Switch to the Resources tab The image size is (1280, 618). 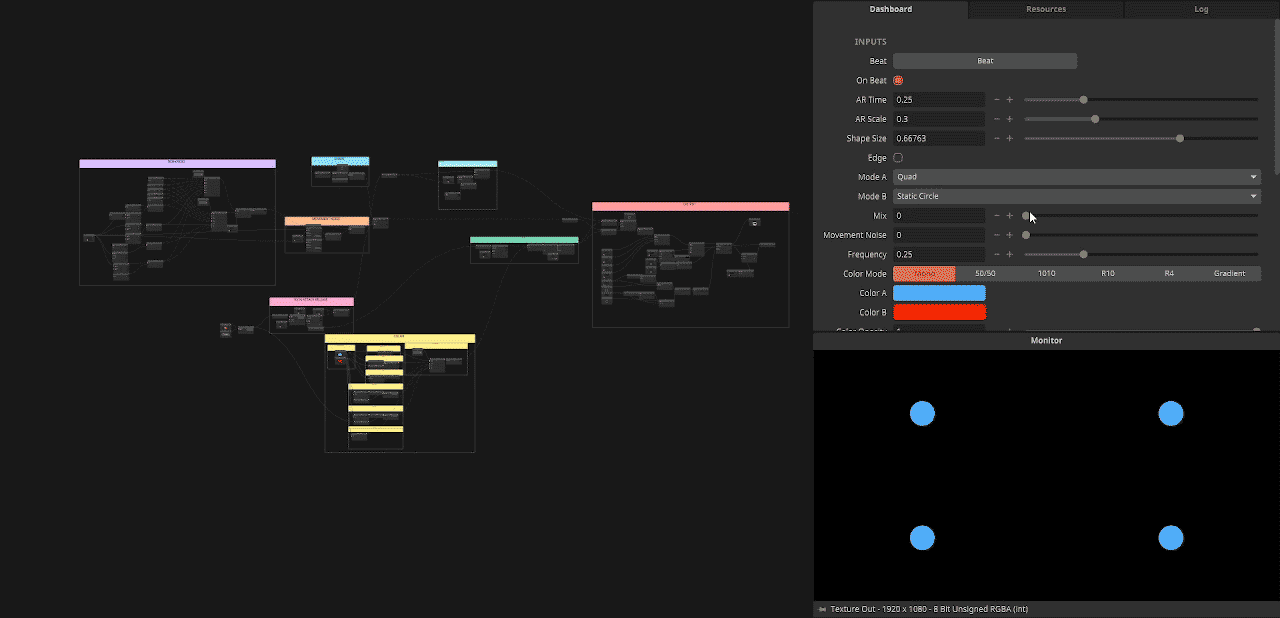(x=1046, y=10)
